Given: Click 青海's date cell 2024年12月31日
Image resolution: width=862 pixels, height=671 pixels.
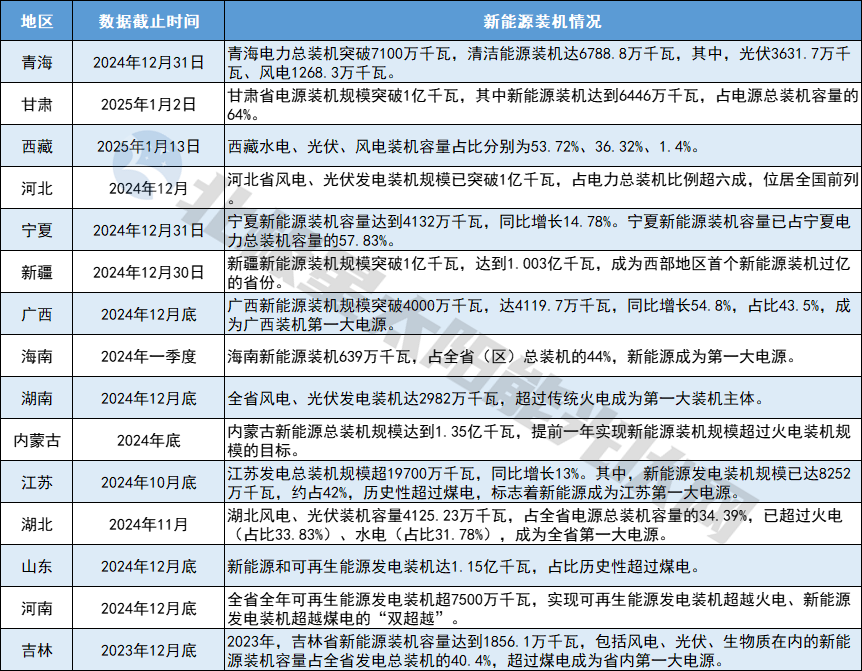Looking at the screenshot, I should pyautogui.click(x=148, y=62).
